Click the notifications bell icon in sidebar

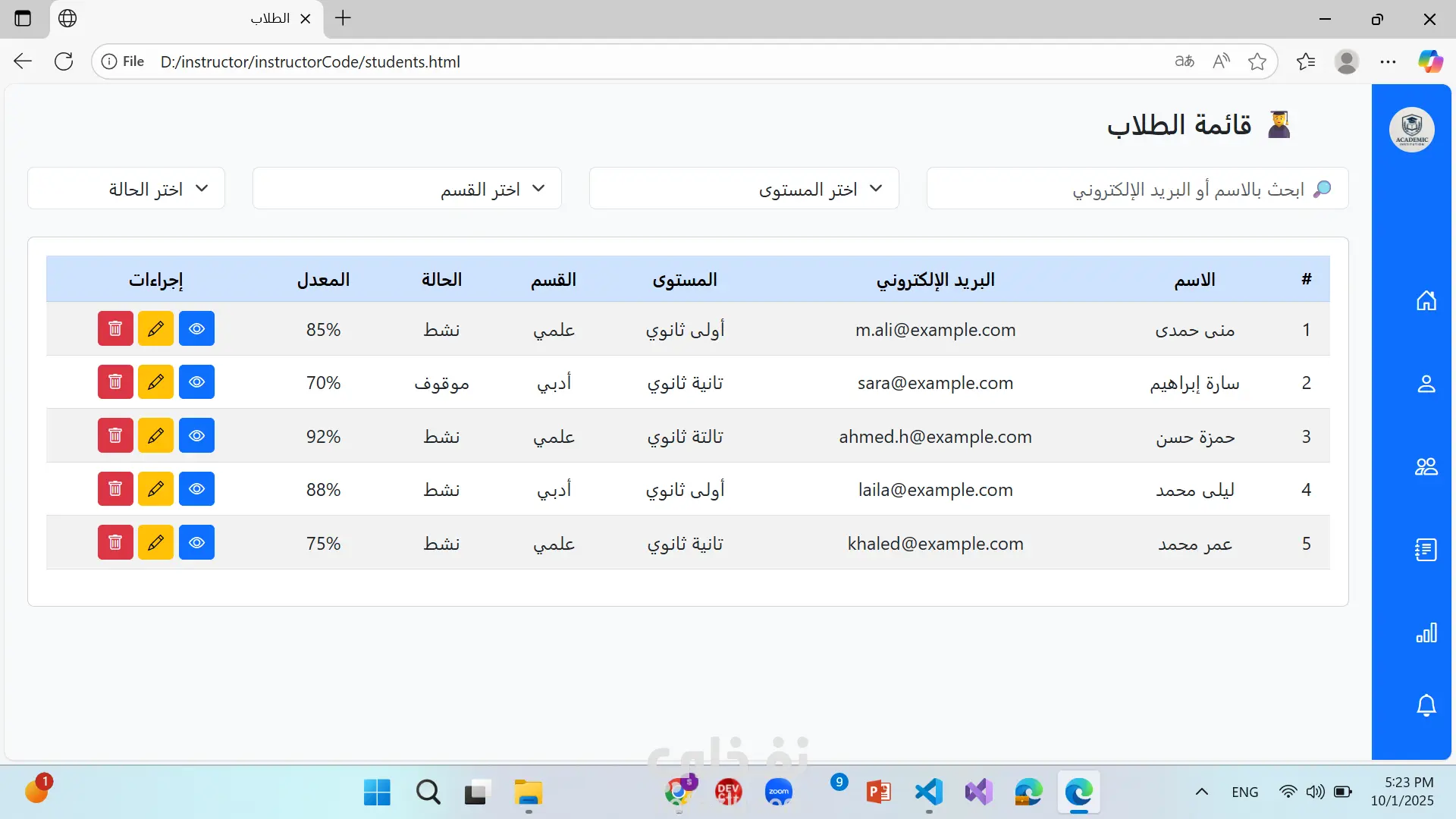pyautogui.click(x=1426, y=705)
